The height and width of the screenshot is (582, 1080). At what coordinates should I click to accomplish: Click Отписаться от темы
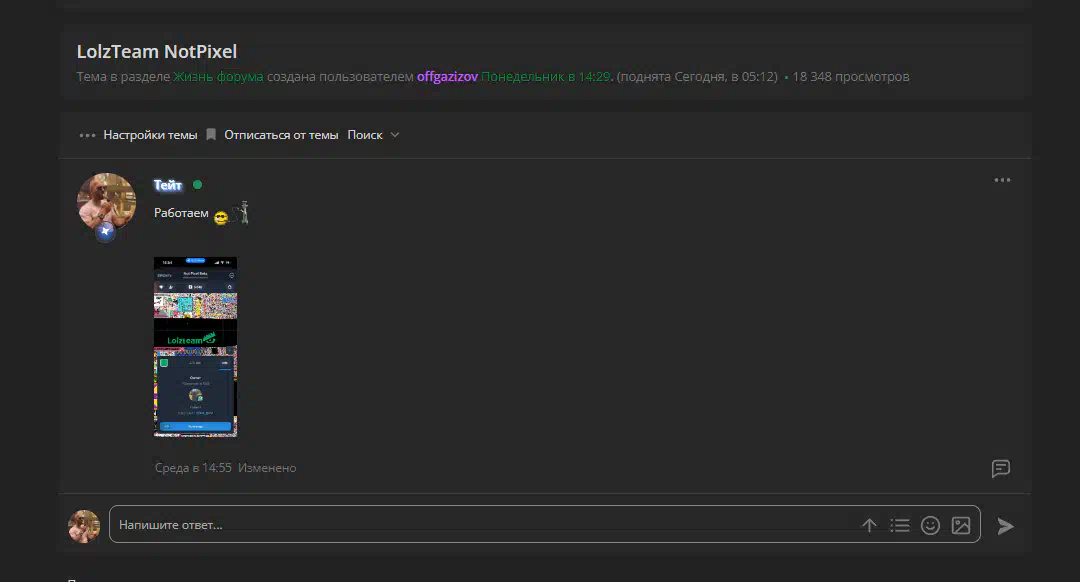click(281, 135)
